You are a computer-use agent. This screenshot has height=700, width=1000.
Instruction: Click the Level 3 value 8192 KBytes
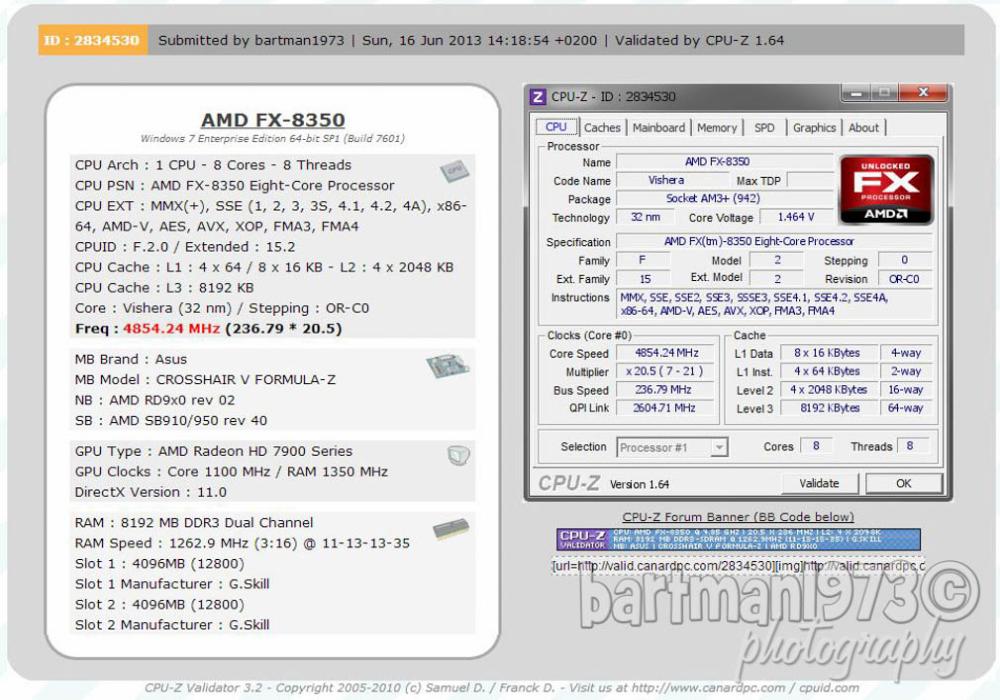[828, 408]
